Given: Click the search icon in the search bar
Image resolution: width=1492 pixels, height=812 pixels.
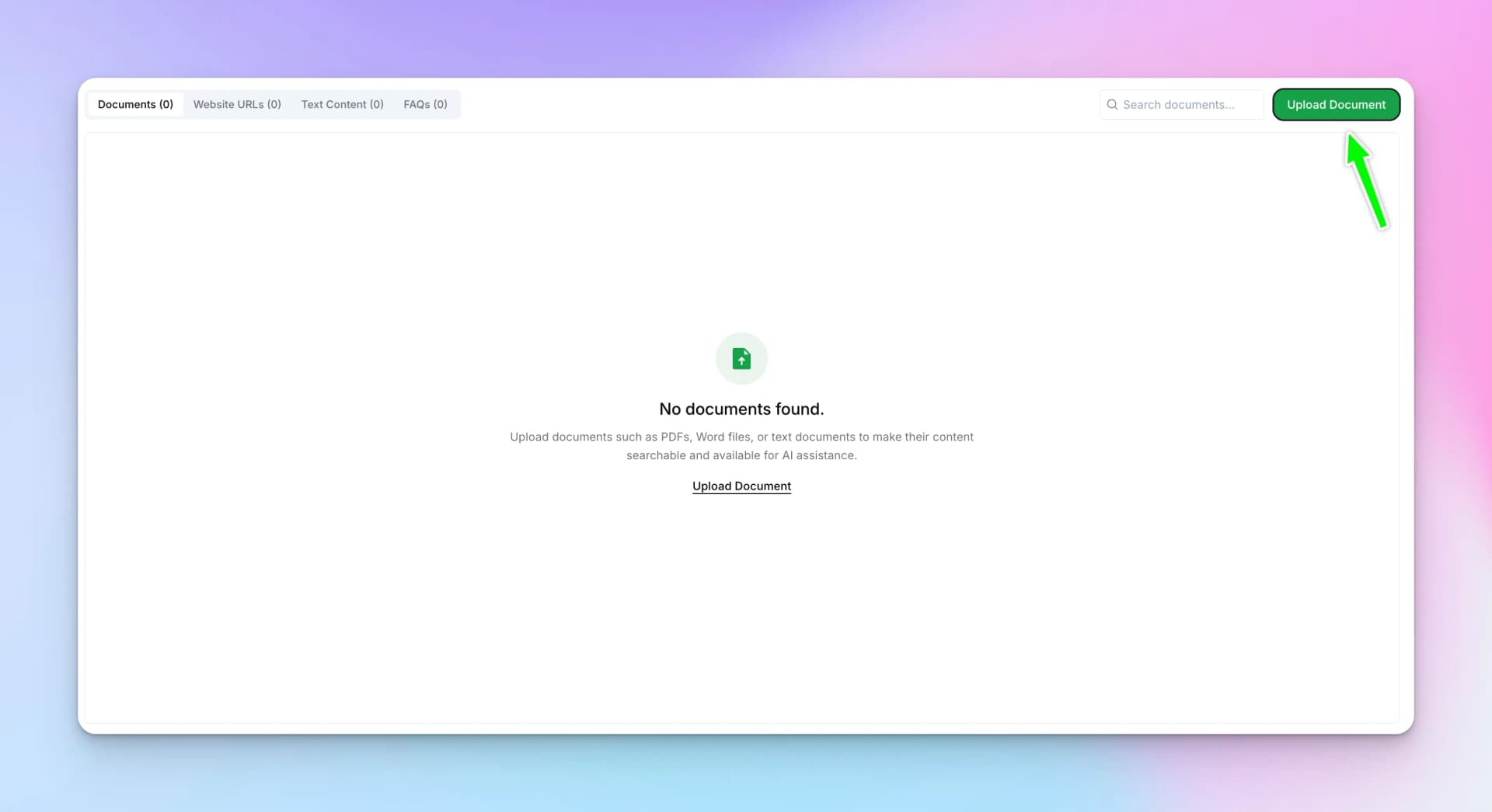Looking at the screenshot, I should (1113, 104).
